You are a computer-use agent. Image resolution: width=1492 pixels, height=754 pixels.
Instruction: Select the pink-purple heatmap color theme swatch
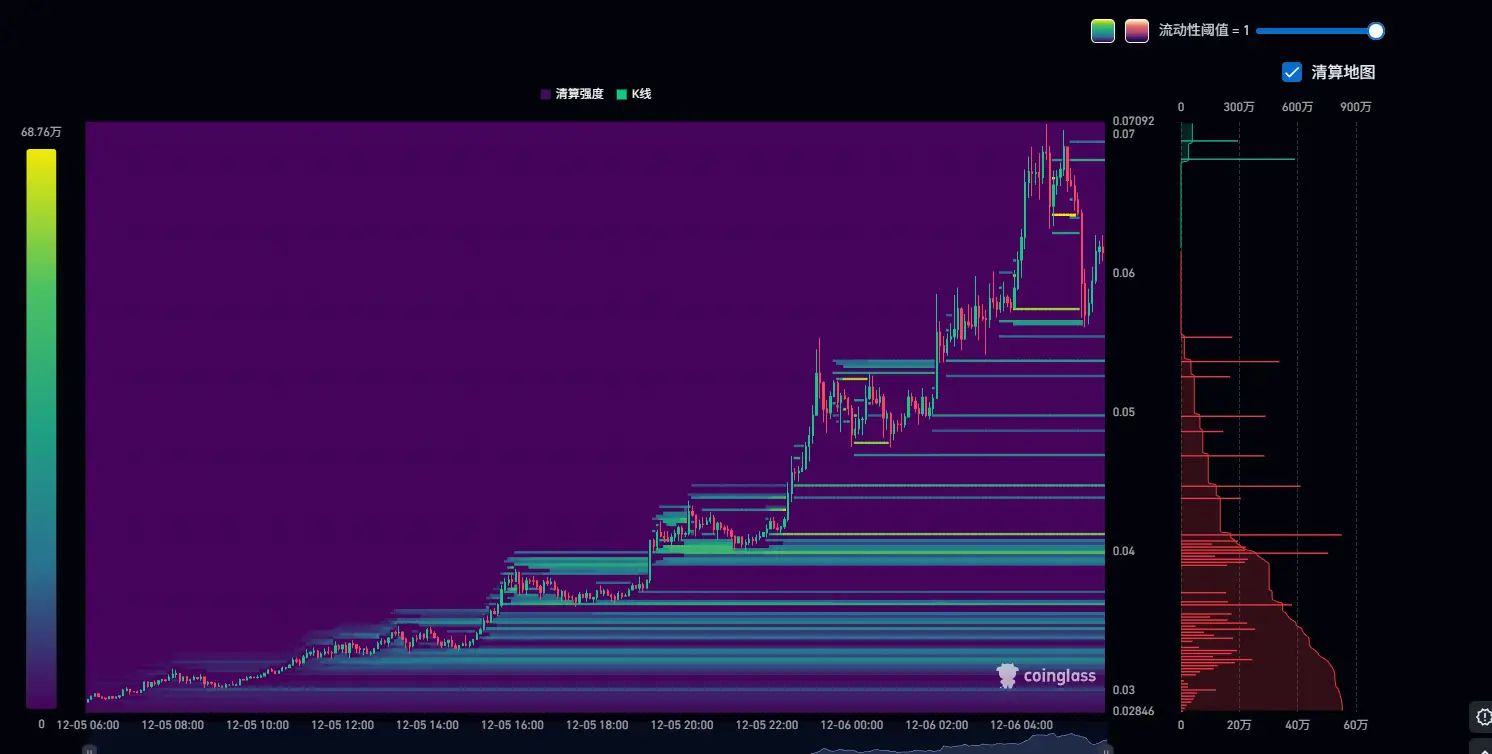coord(1136,31)
